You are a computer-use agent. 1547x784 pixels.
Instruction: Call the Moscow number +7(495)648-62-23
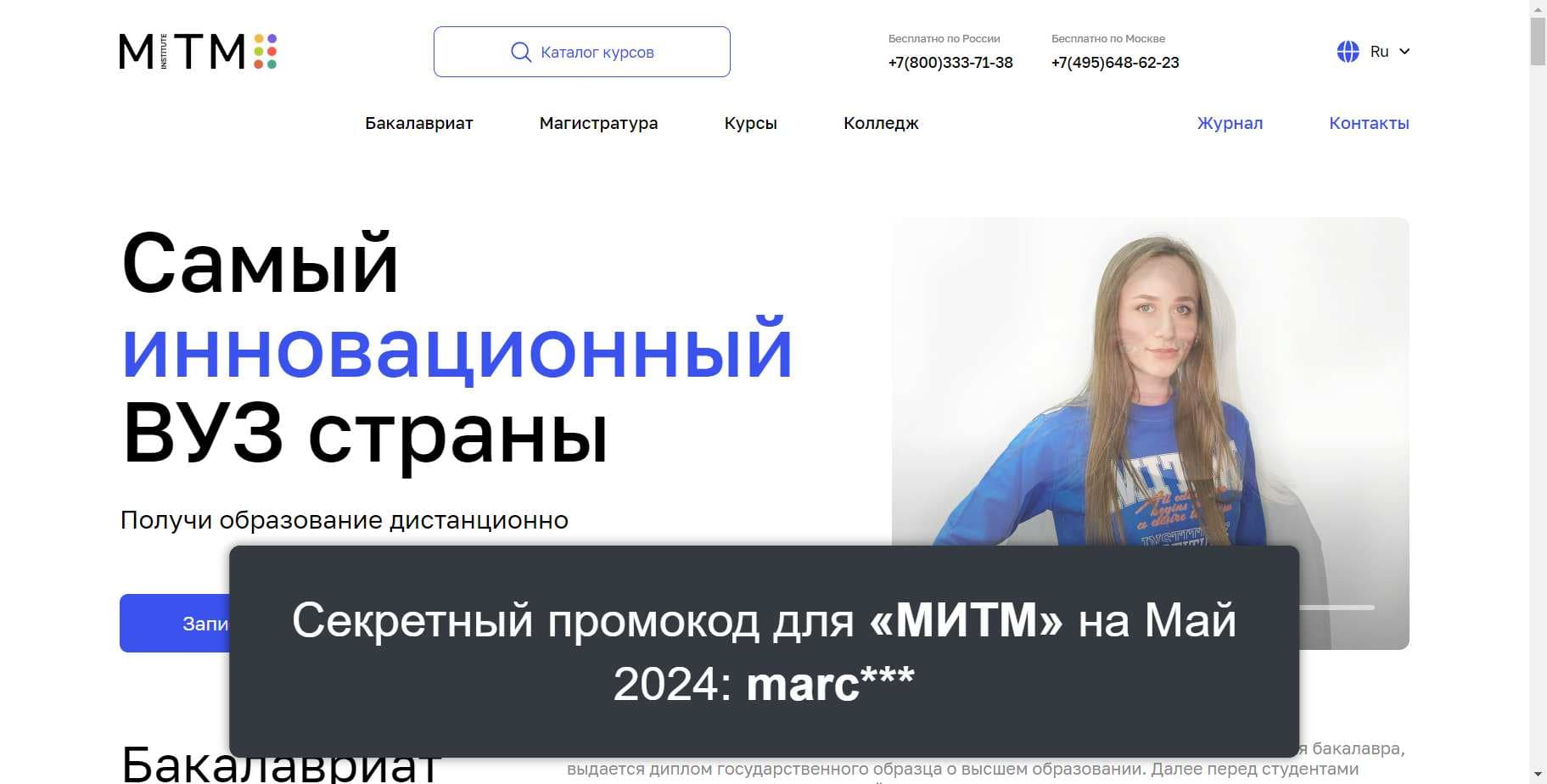(1115, 63)
